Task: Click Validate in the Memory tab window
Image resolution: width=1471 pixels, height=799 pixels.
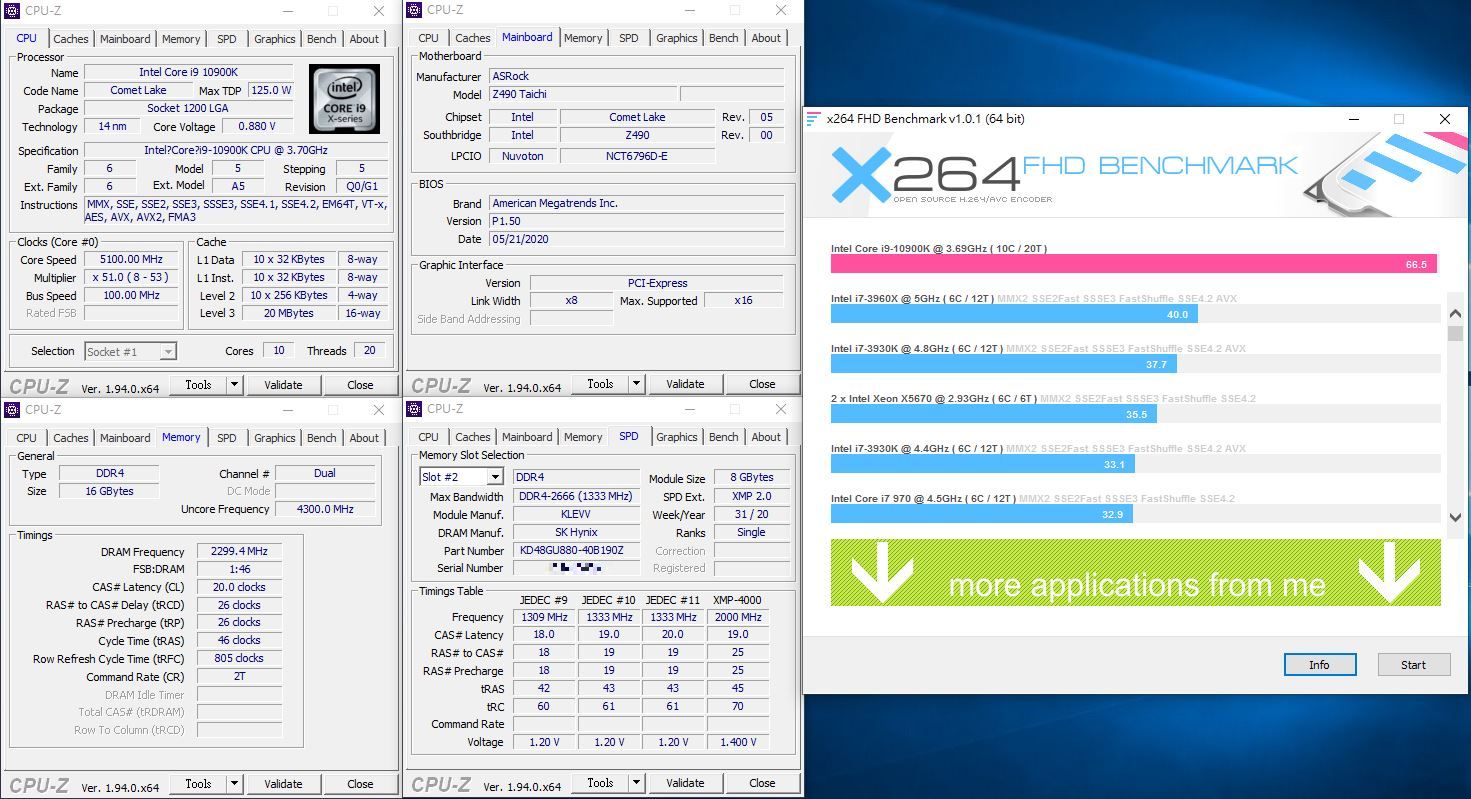Action: click(x=283, y=784)
